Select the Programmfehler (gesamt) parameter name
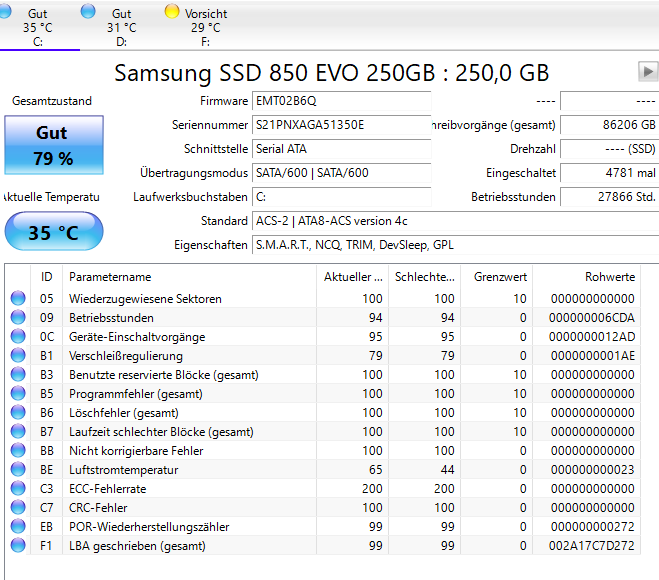Image resolution: width=659 pixels, height=580 pixels. [x=136, y=394]
